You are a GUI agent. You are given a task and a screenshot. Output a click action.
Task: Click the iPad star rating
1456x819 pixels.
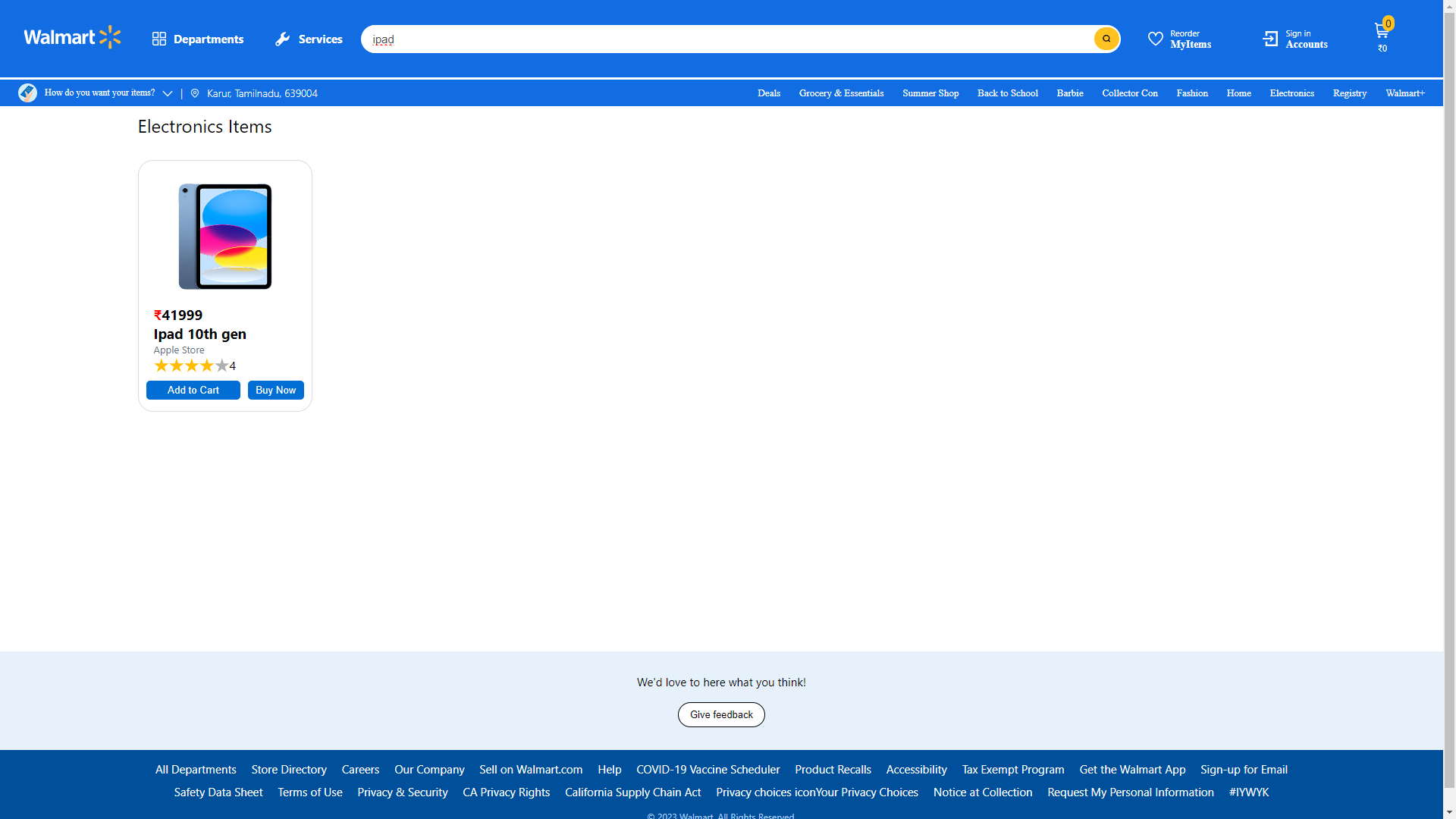[x=191, y=366]
